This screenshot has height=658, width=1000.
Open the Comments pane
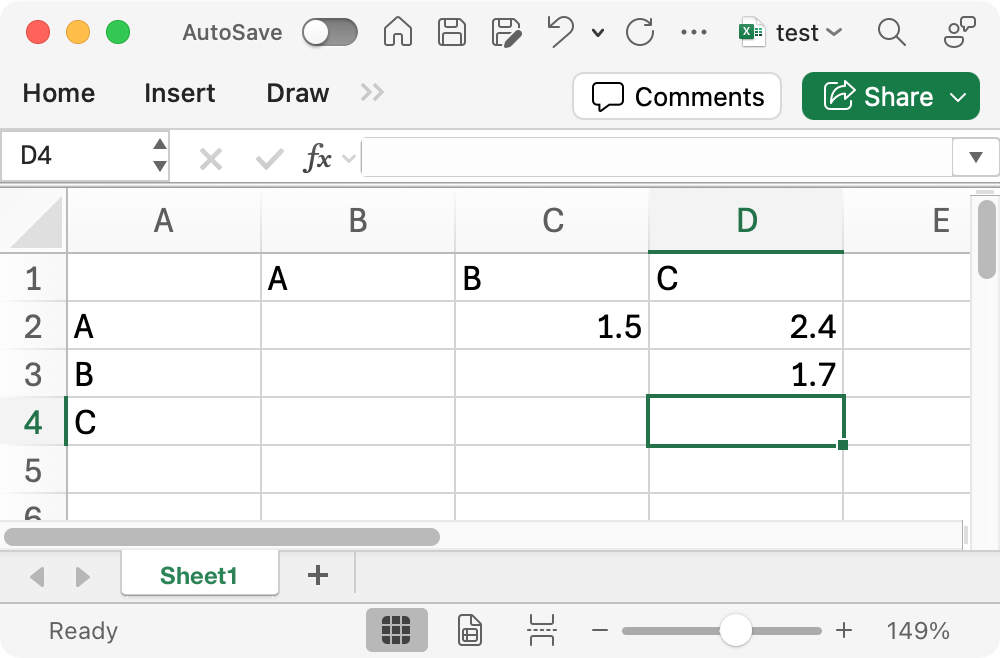pyautogui.click(x=677, y=97)
